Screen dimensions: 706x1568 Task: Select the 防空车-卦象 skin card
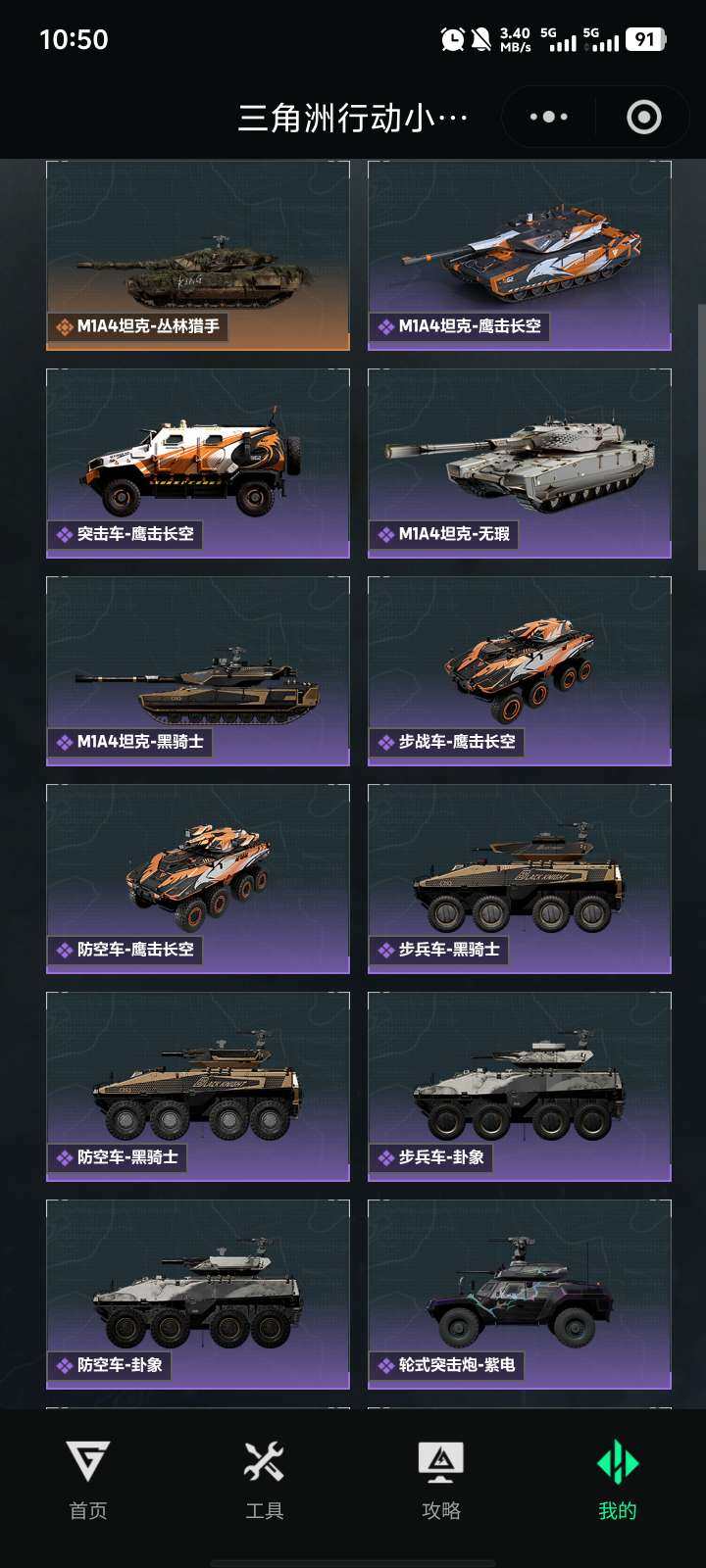tap(198, 1295)
